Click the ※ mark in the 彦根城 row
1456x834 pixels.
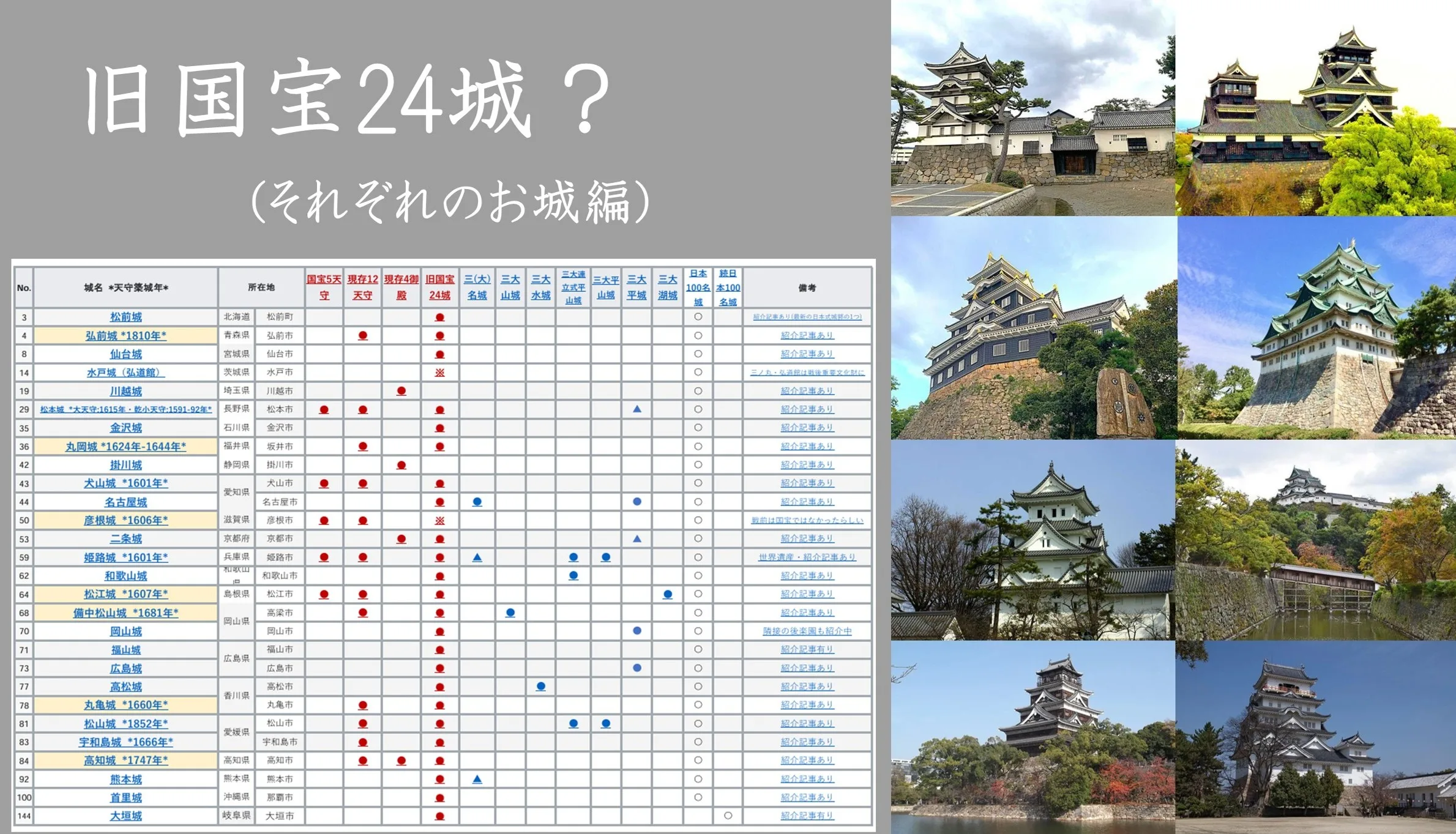tap(439, 520)
